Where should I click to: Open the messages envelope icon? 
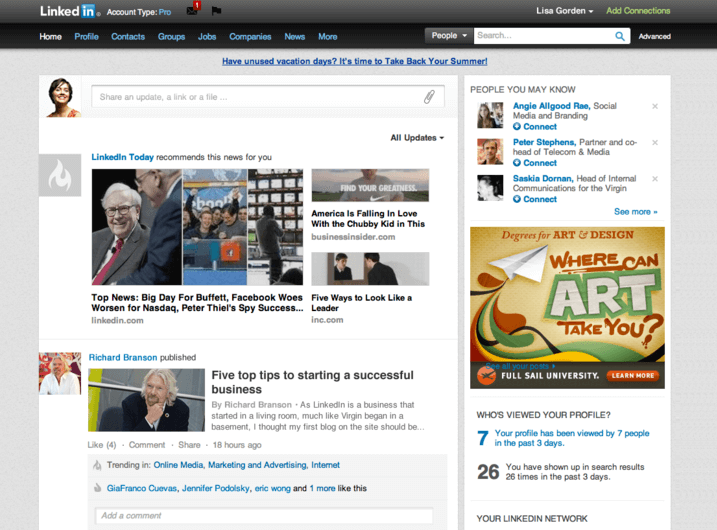(192, 11)
